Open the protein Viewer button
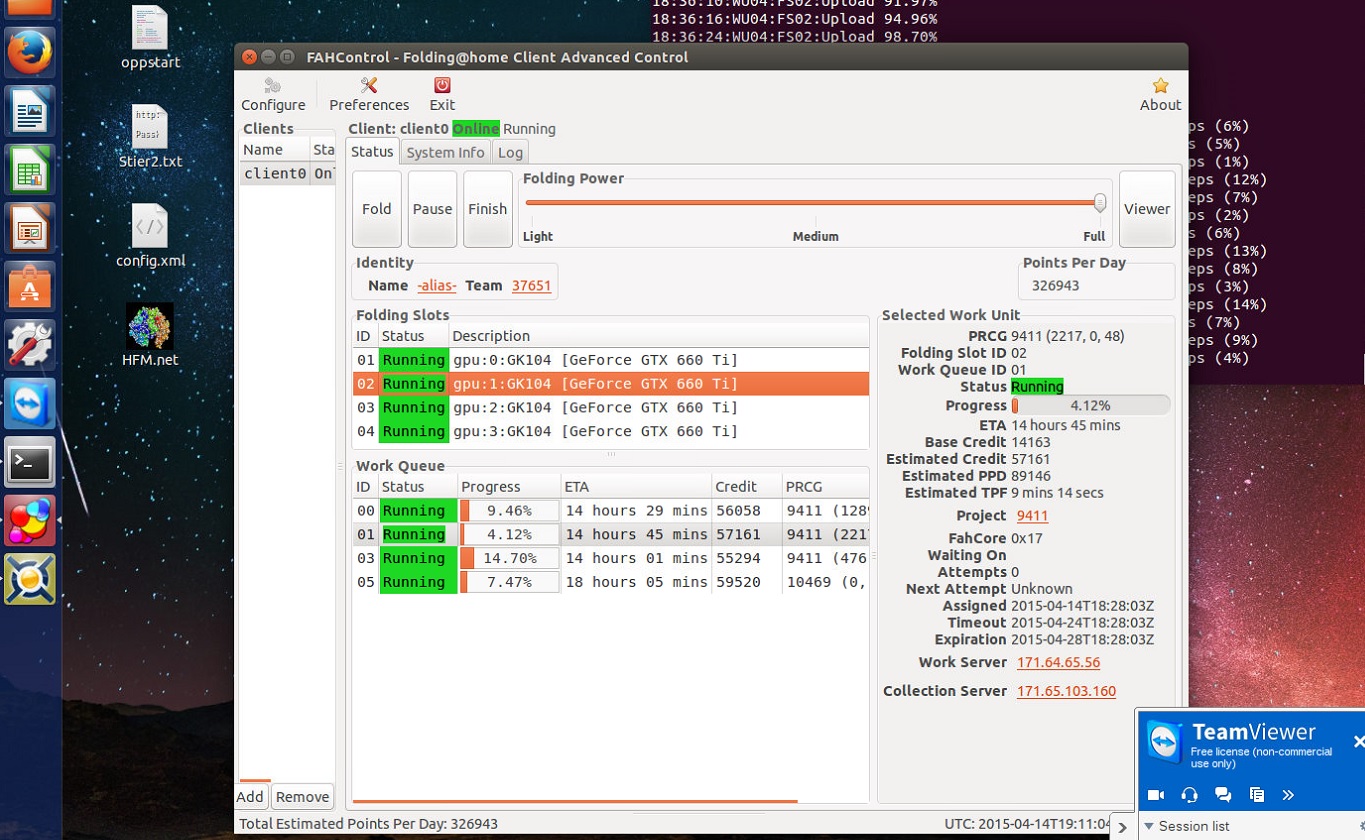 tap(1147, 209)
